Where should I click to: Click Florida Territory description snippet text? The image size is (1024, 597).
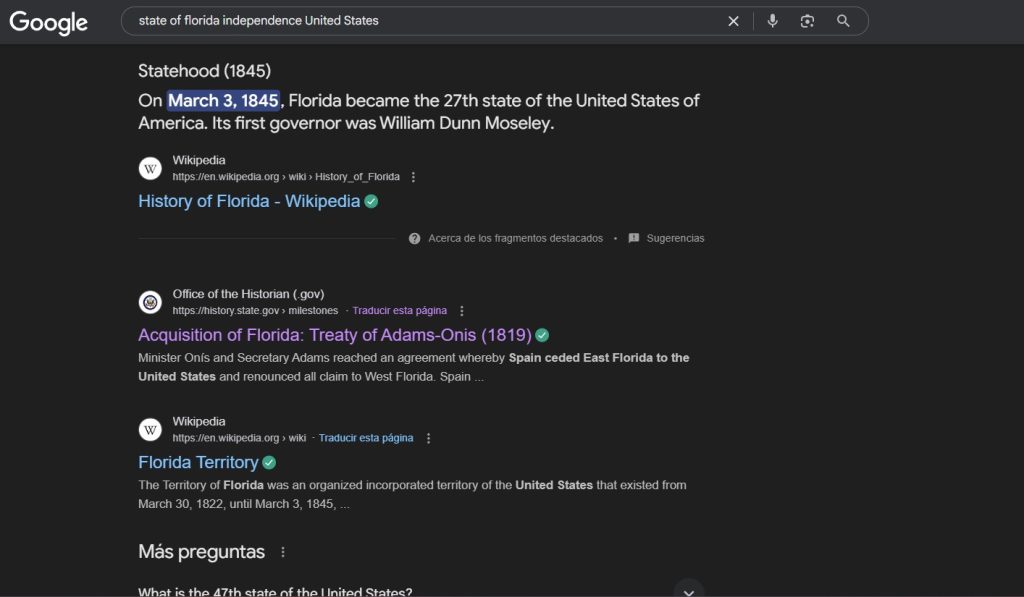(x=412, y=494)
